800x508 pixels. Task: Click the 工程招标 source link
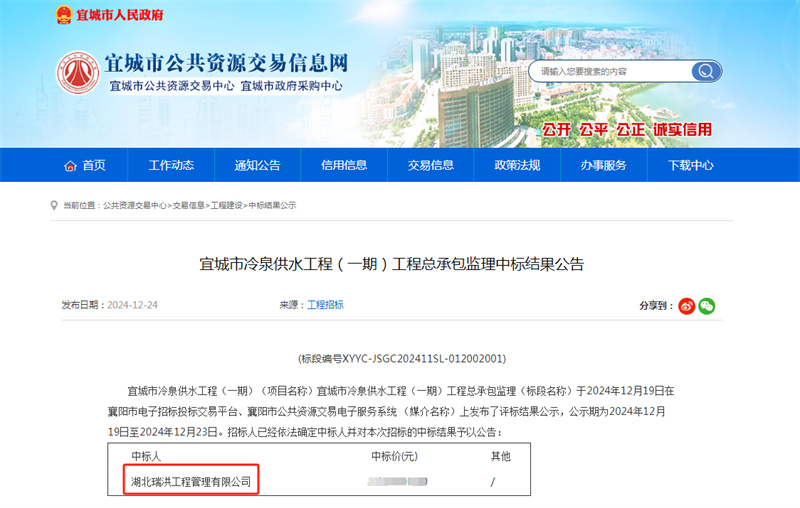tap(325, 305)
